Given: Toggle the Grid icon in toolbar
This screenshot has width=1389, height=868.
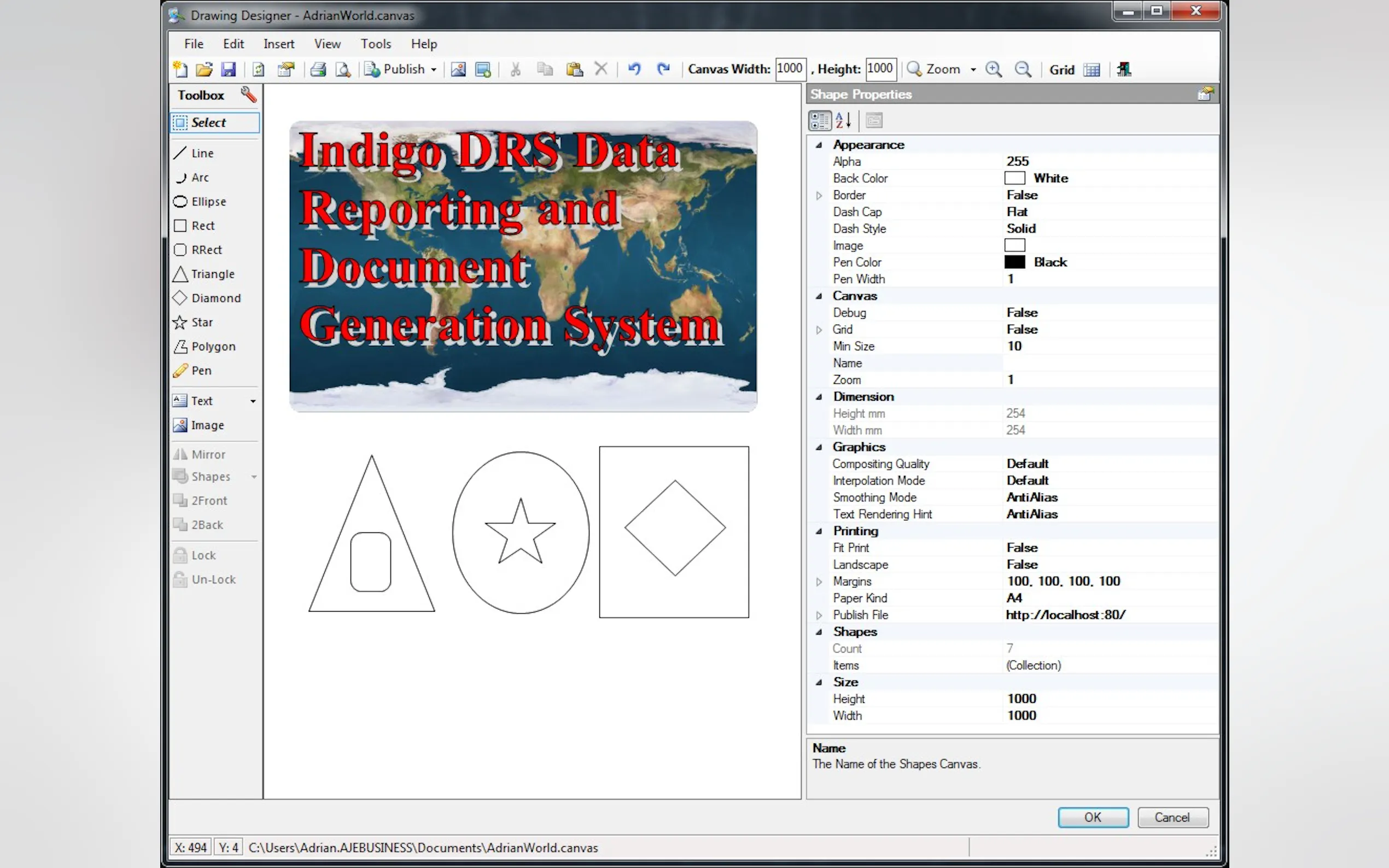Looking at the screenshot, I should (1092, 70).
